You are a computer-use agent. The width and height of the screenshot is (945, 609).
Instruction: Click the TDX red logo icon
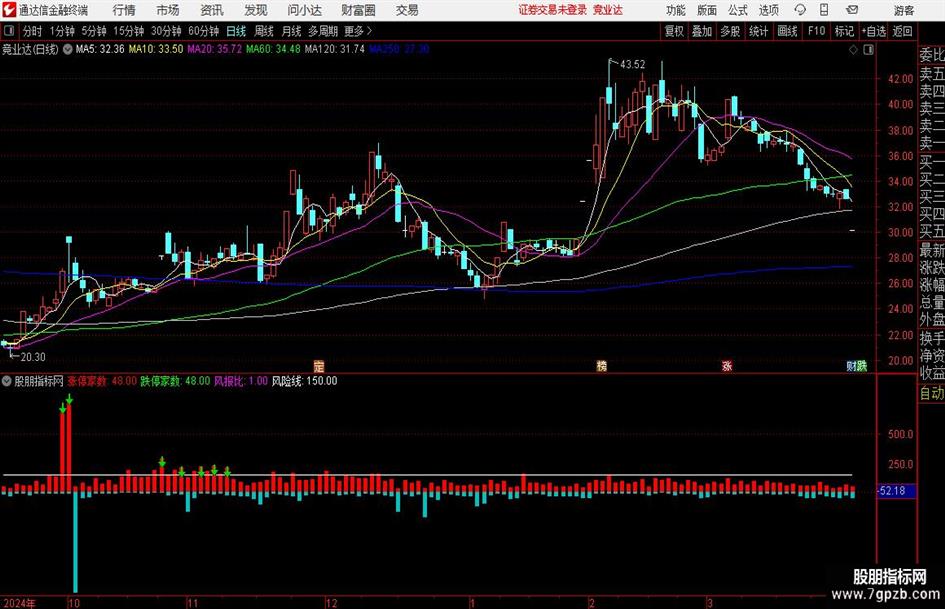pos(9,10)
